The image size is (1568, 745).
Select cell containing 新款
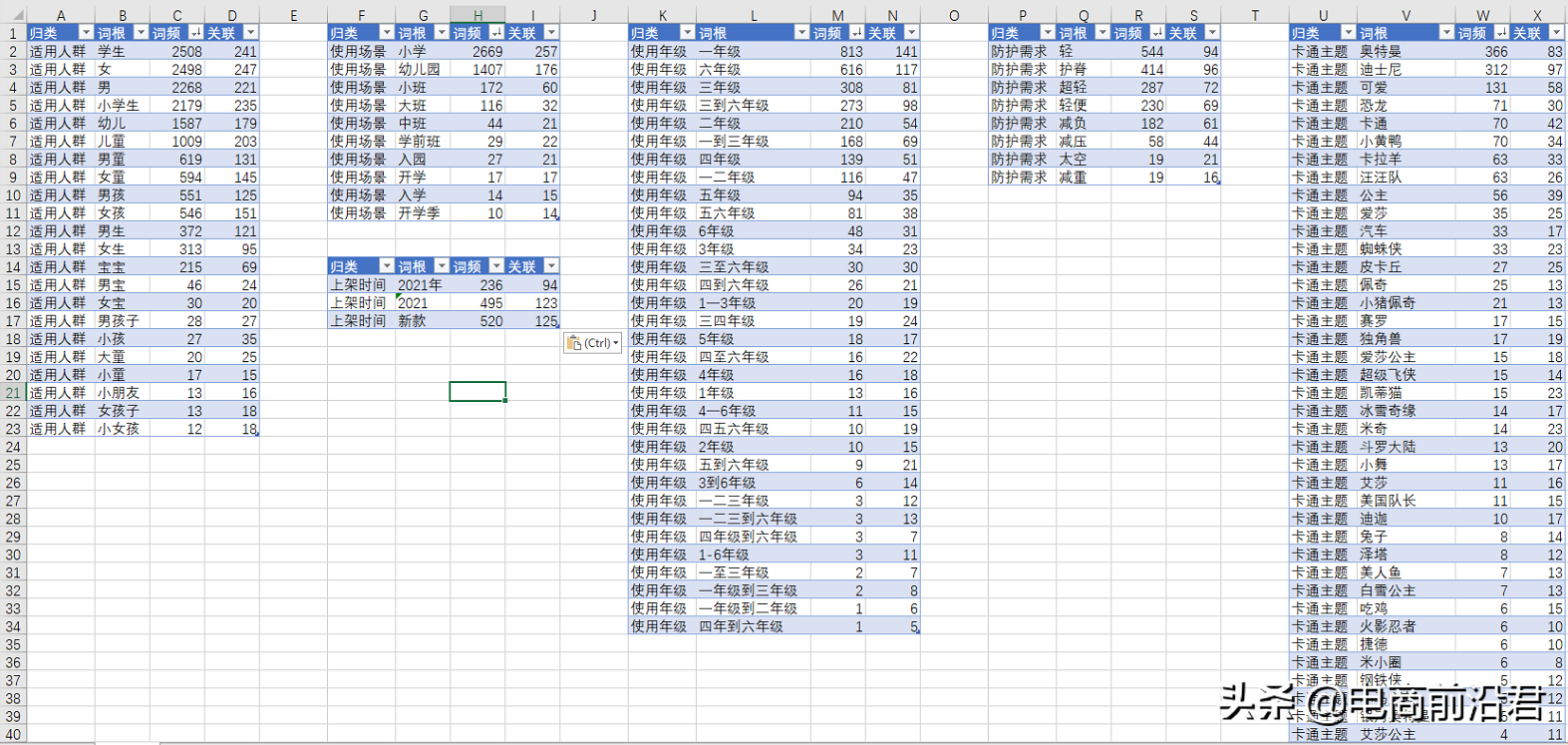click(424, 320)
